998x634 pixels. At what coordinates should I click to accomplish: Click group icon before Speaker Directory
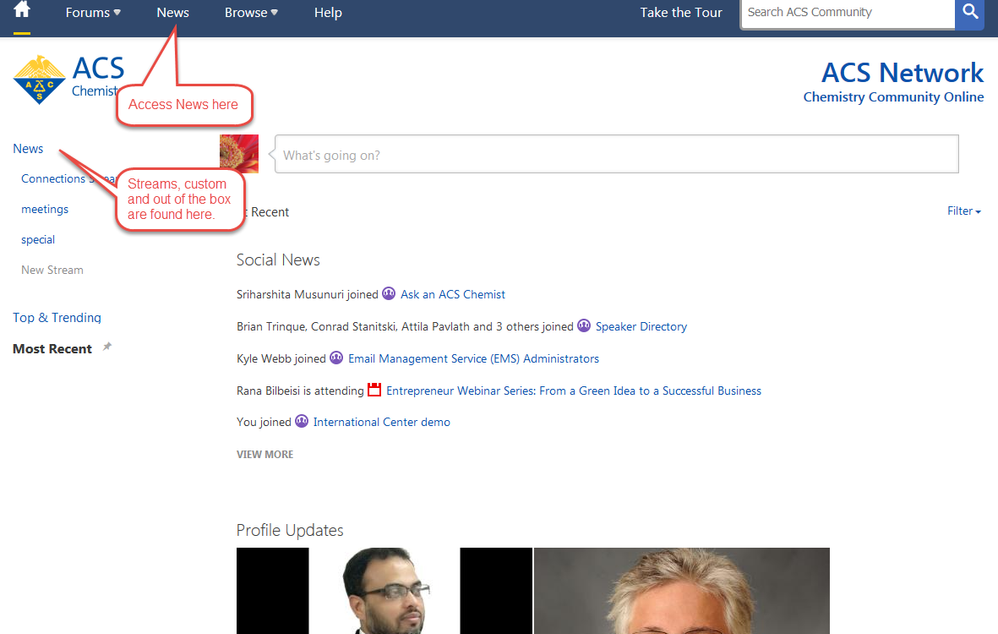[x=584, y=326]
